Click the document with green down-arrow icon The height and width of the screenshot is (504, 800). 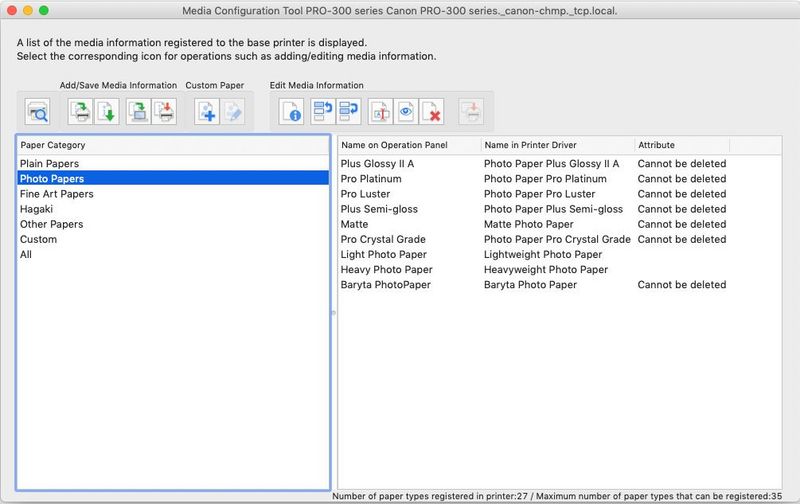[107, 112]
